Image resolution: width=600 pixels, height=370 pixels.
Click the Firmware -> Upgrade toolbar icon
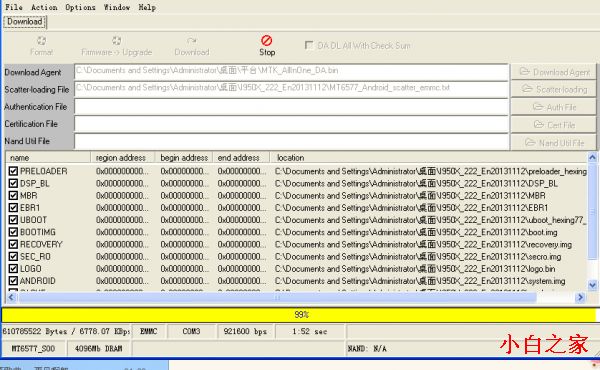click(117, 41)
